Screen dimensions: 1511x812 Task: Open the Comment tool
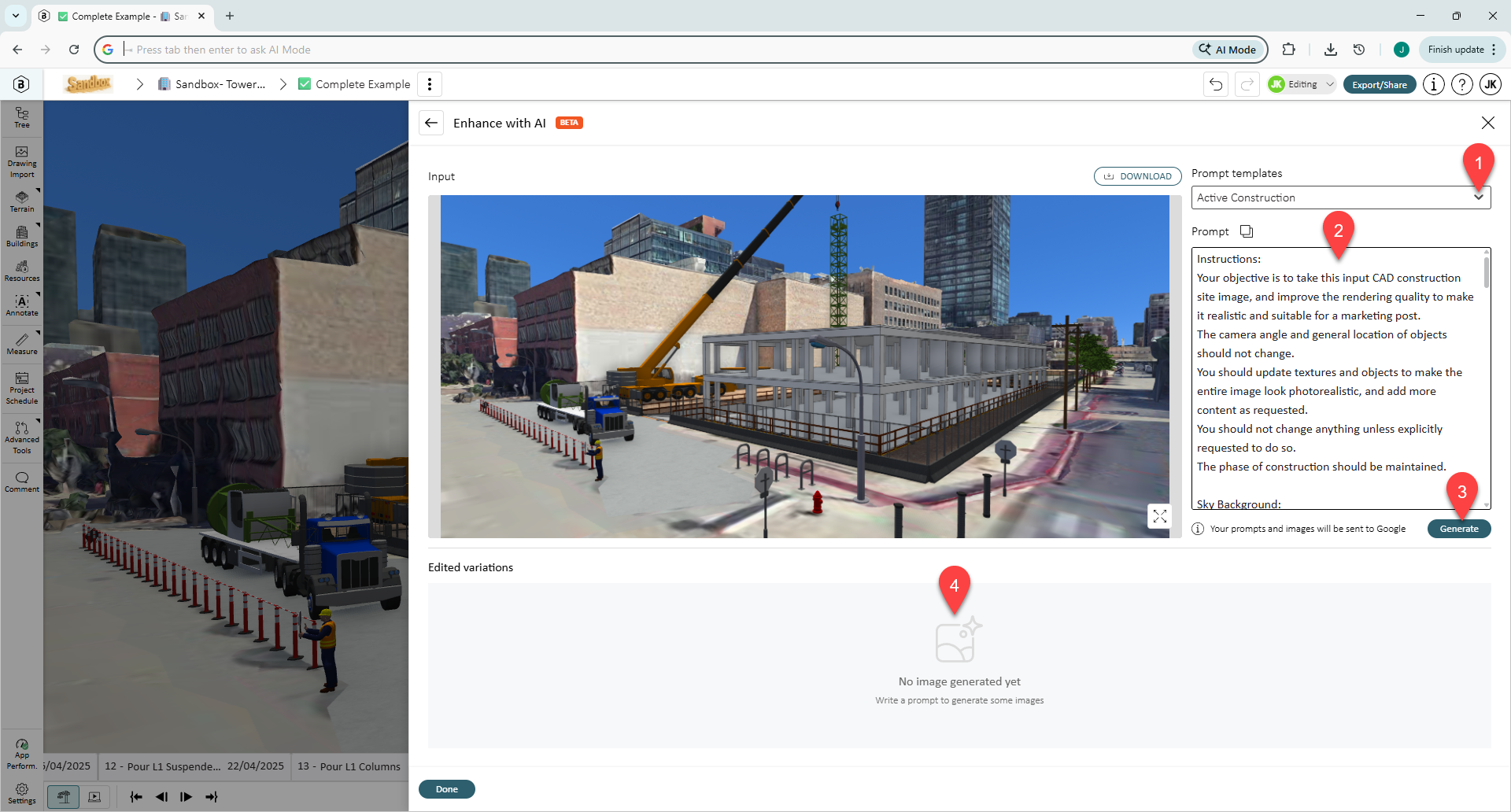pos(22,482)
